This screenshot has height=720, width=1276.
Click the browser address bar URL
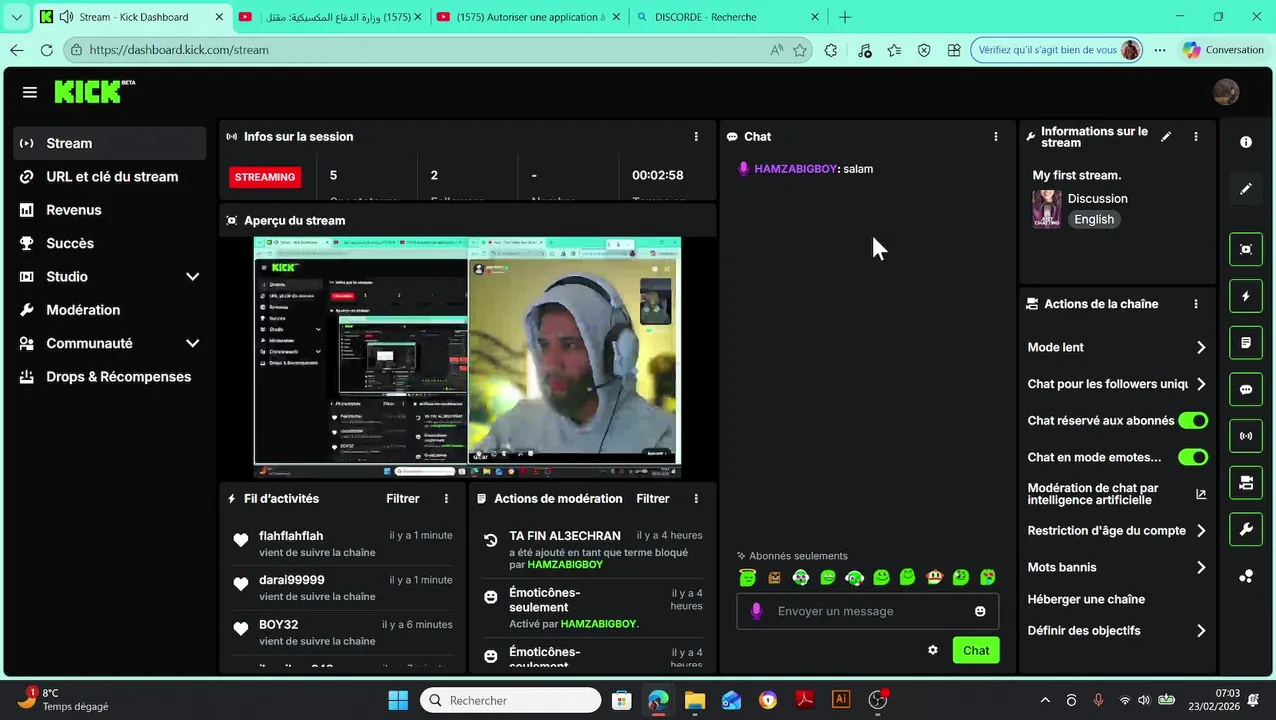point(179,50)
